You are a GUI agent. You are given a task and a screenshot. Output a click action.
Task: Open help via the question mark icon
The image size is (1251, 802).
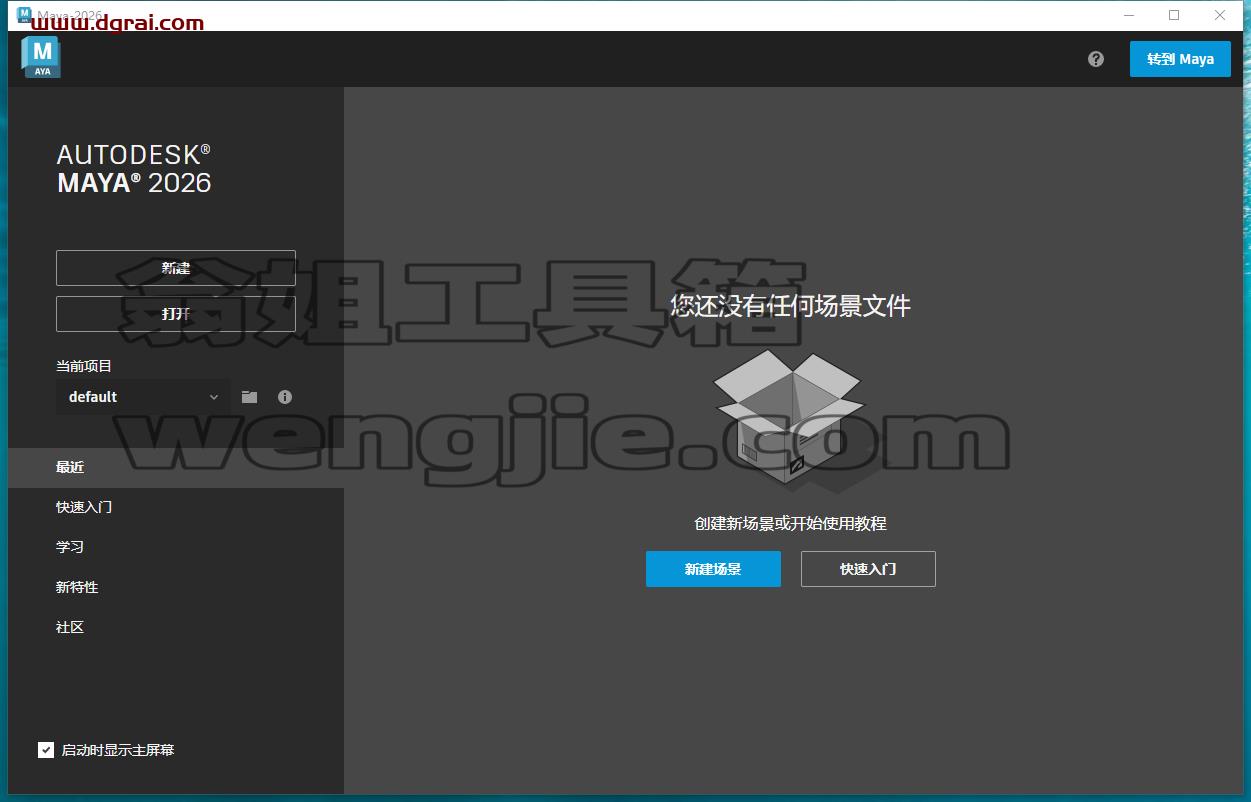[x=1096, y=59]
